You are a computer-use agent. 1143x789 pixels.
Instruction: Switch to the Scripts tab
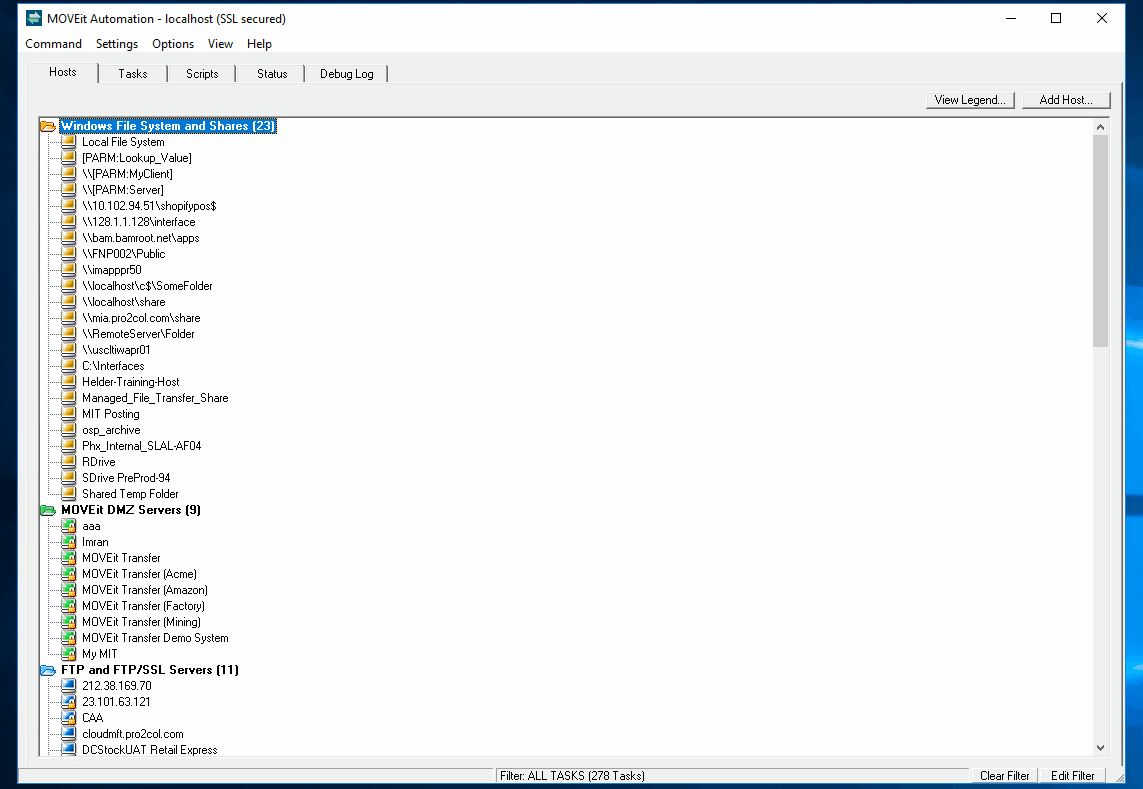click(202, 74)
